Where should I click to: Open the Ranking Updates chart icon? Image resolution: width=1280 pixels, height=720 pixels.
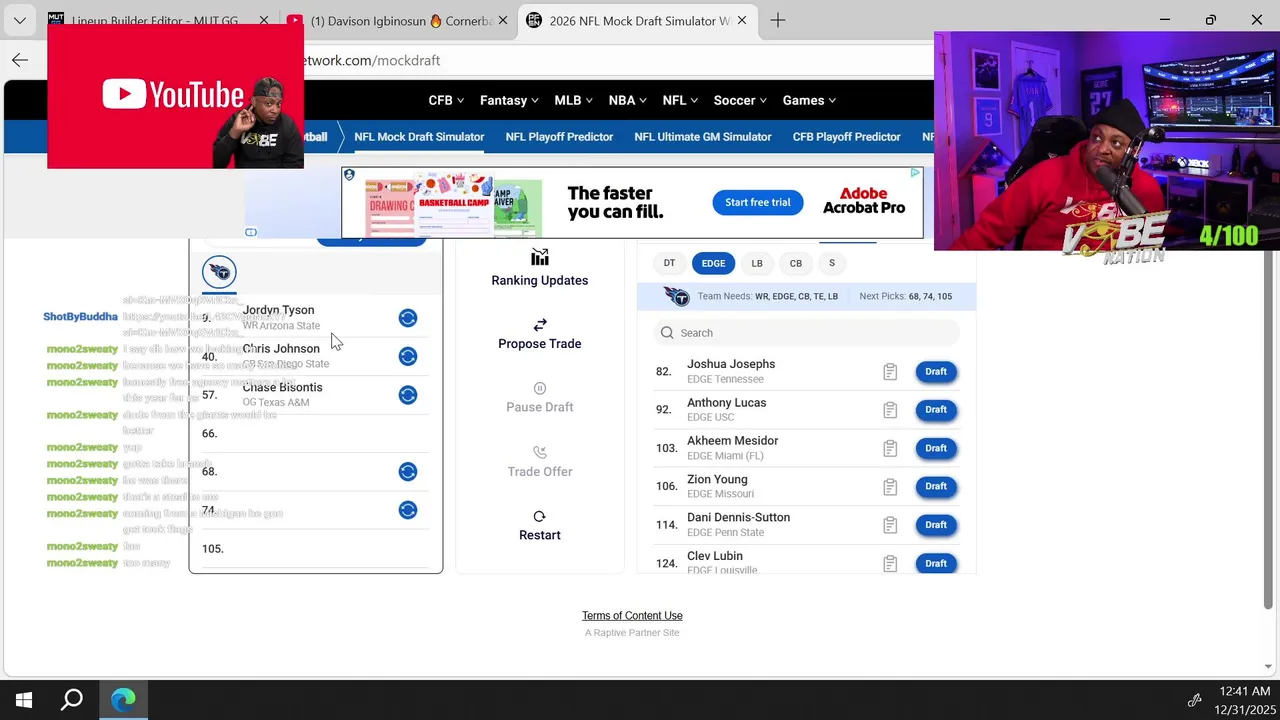pyautogui.click(x=539, y=258)
